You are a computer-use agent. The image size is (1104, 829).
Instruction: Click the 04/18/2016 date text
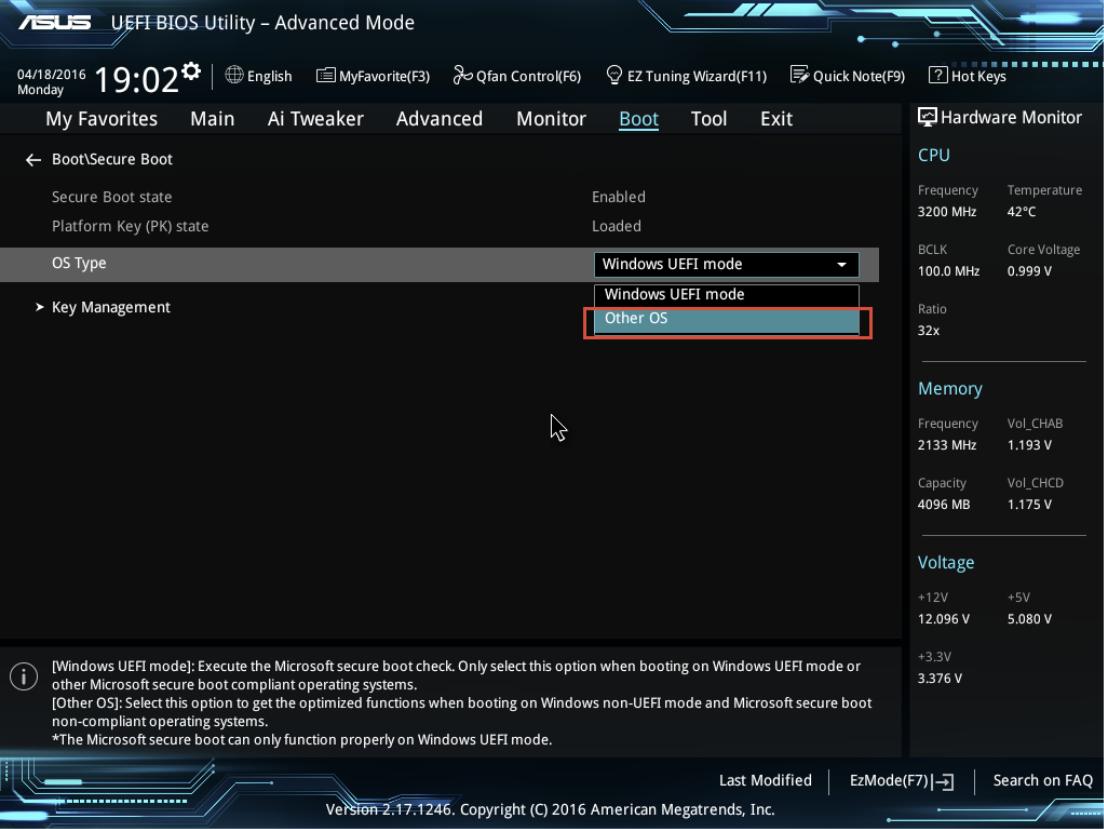[51, 75]
